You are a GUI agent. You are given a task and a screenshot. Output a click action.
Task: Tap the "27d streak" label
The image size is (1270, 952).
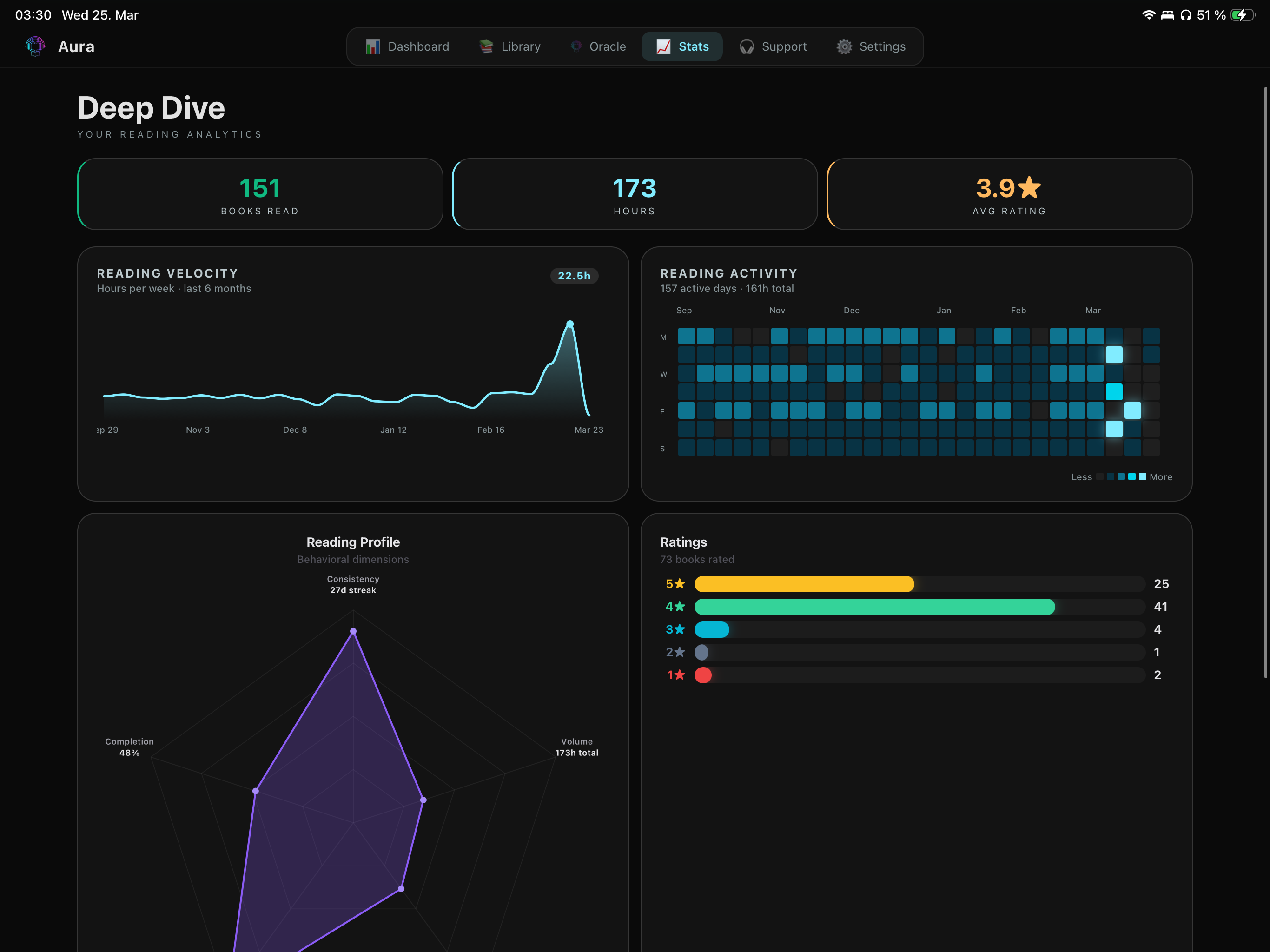[353, 590]
